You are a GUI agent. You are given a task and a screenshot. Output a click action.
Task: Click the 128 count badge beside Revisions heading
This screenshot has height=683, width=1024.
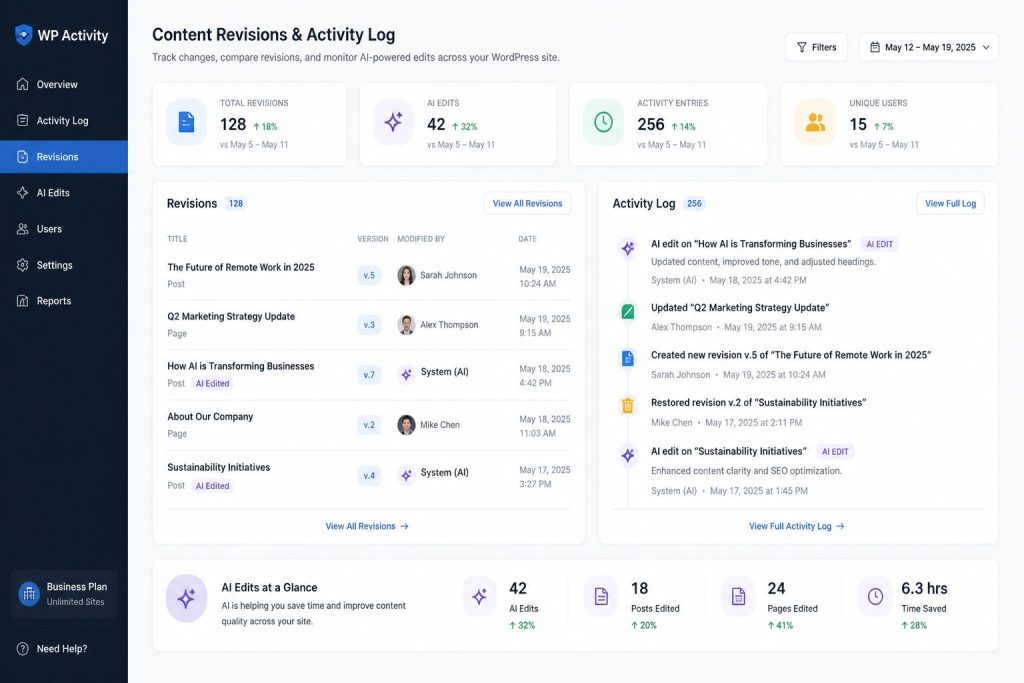pyautogui.click(x=236, y=203)
